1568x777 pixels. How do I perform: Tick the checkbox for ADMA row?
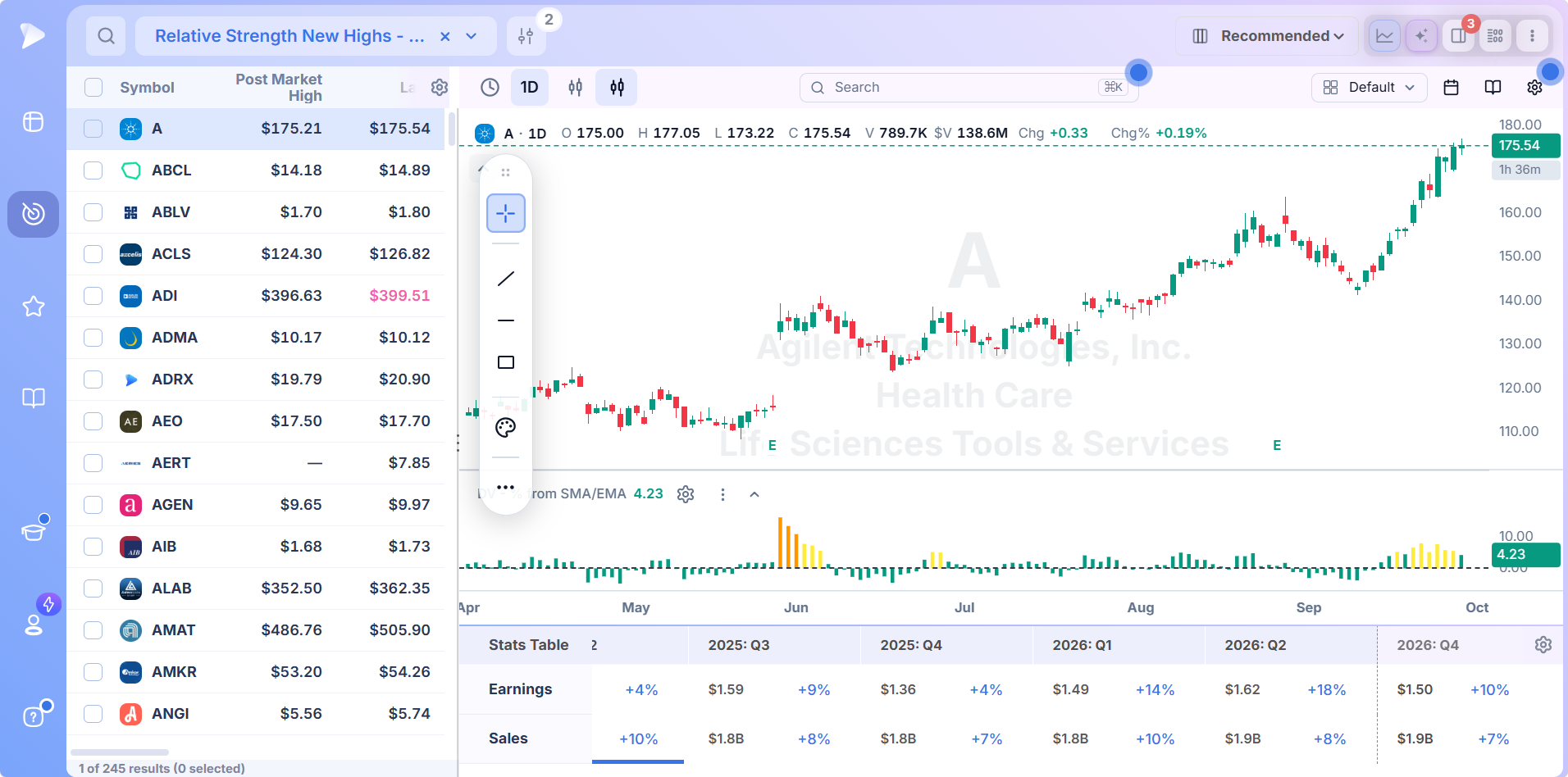93,338
